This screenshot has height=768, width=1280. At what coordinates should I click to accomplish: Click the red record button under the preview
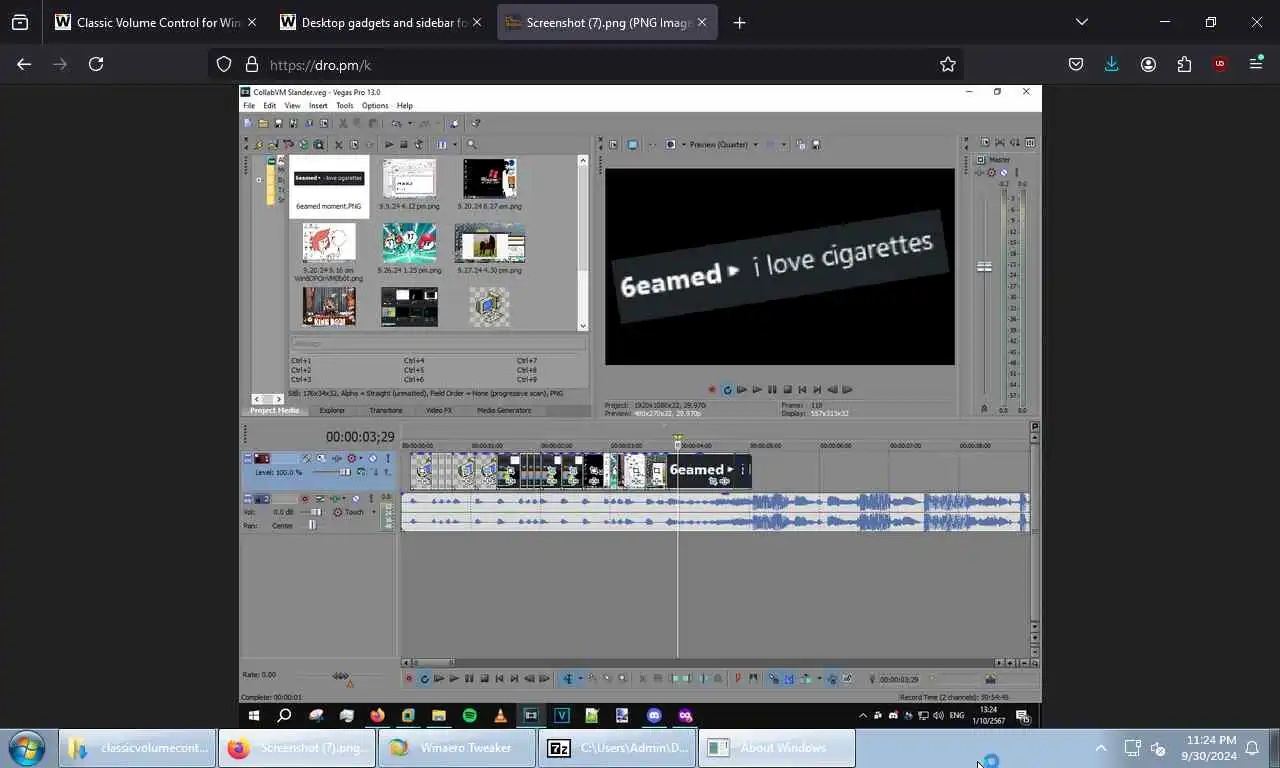point(712,389)
